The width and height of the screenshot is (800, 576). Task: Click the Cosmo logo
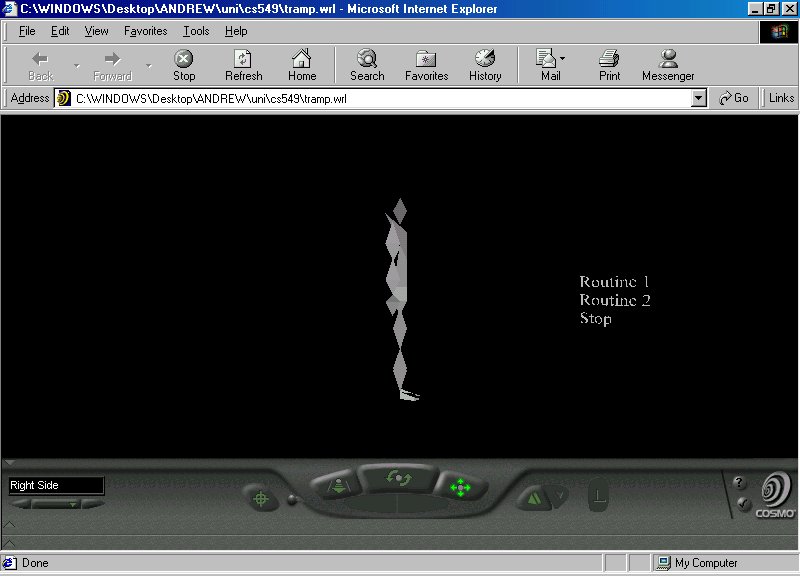pos(776,495)
